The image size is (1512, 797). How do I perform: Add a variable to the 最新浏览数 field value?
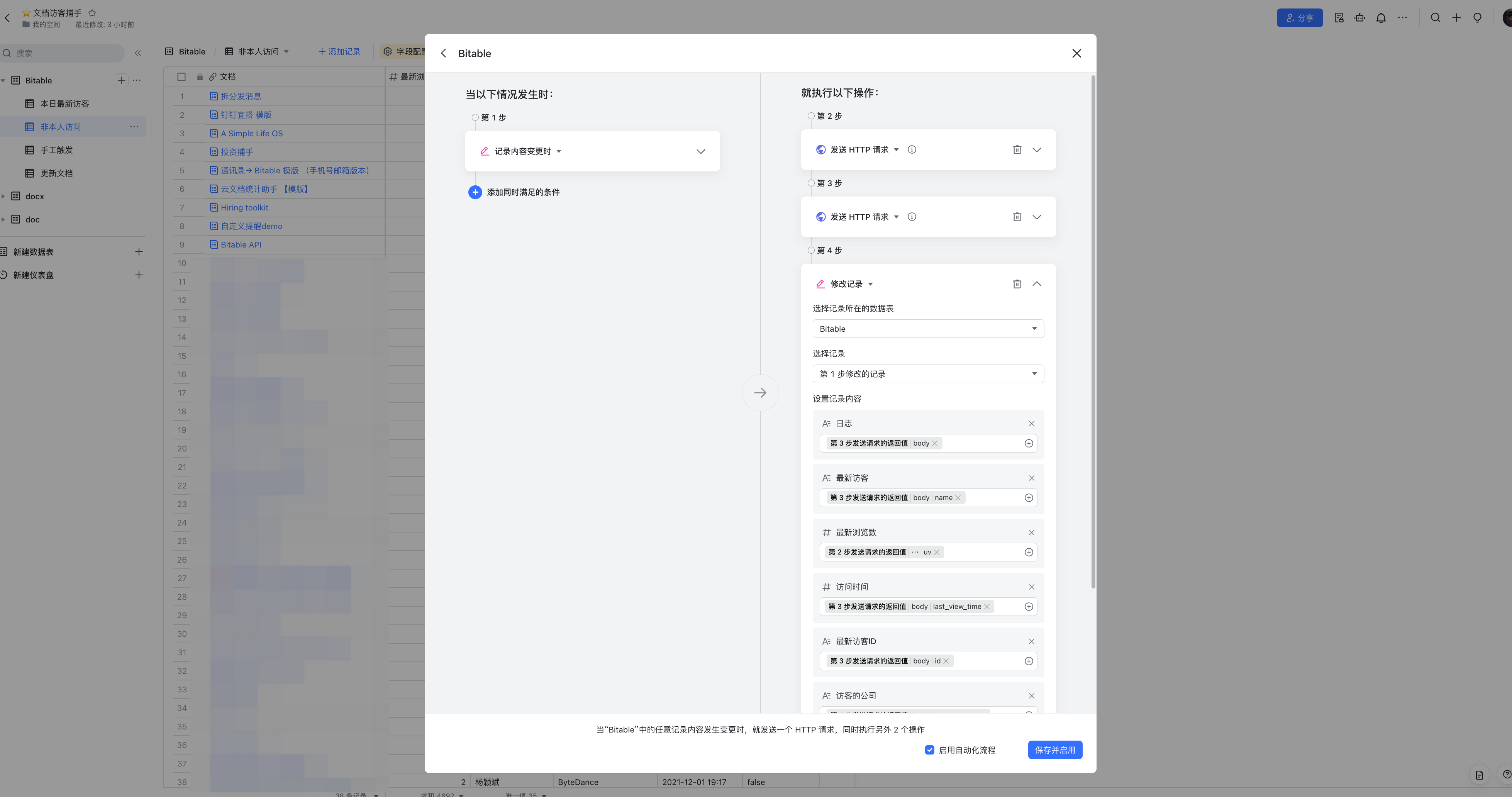tap(1028, 552)
